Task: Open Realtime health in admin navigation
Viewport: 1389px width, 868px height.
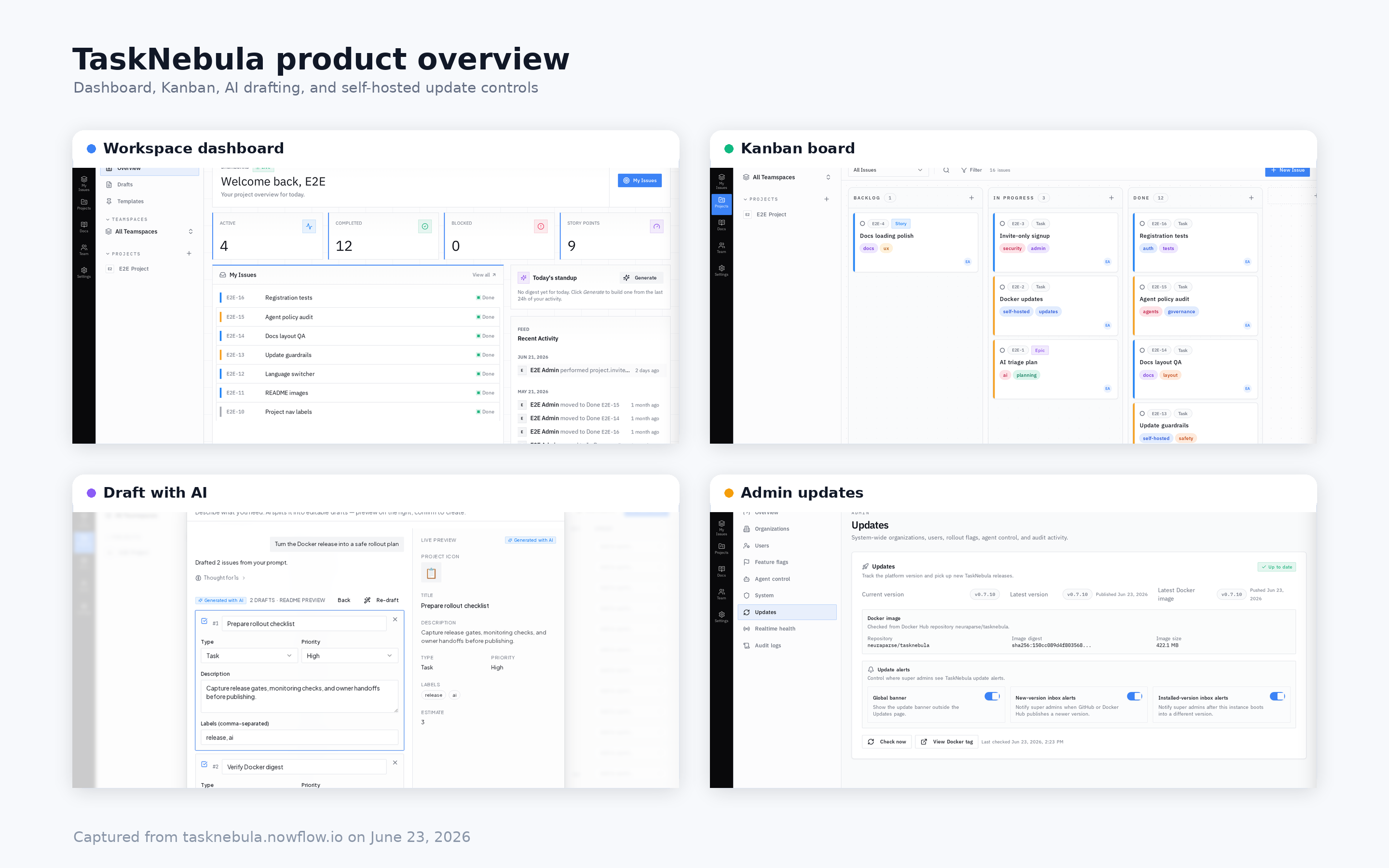Action: (x=788, y=629)
